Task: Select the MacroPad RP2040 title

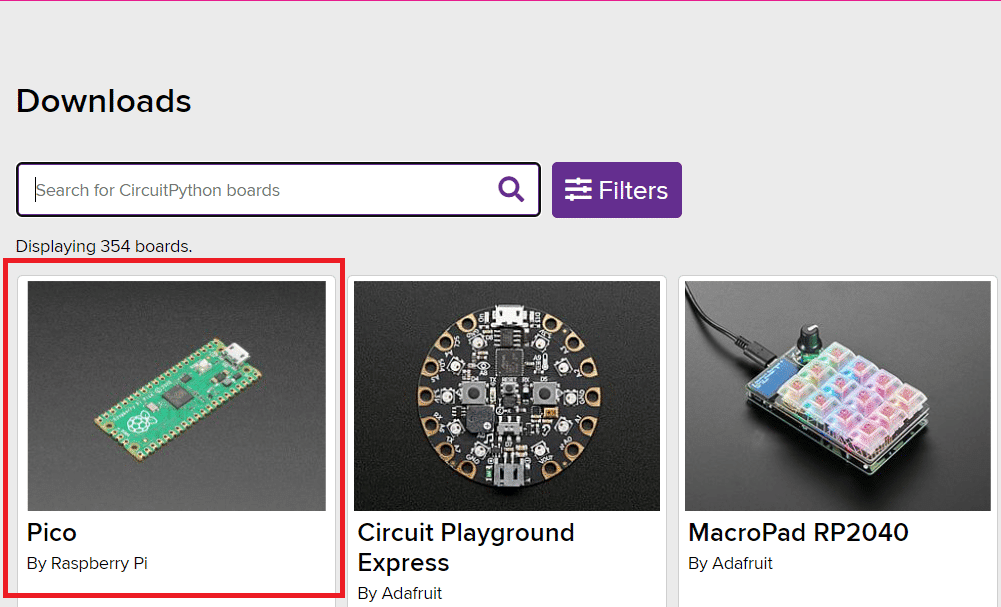Action: point(798,532)
